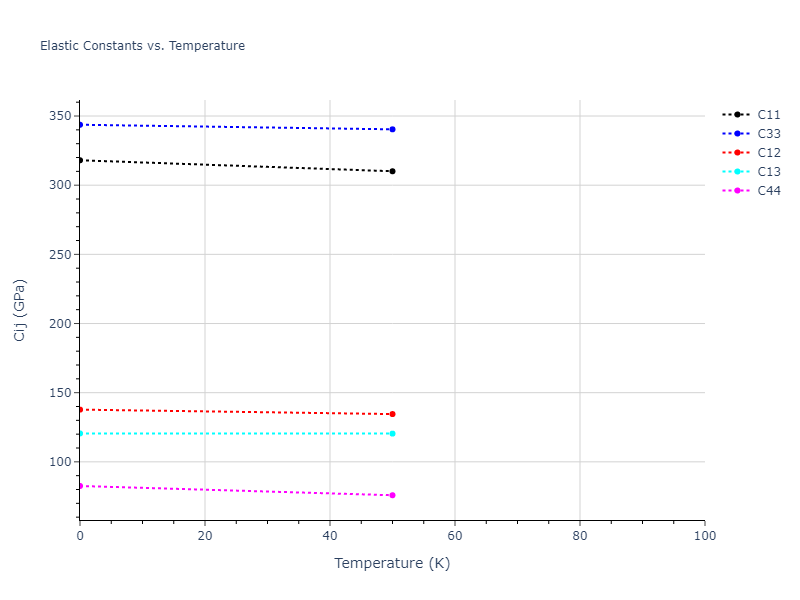Screen dimensions: 800x600
Task: Select the cyan C13 marker at 50 K
Action: [392, 433]
